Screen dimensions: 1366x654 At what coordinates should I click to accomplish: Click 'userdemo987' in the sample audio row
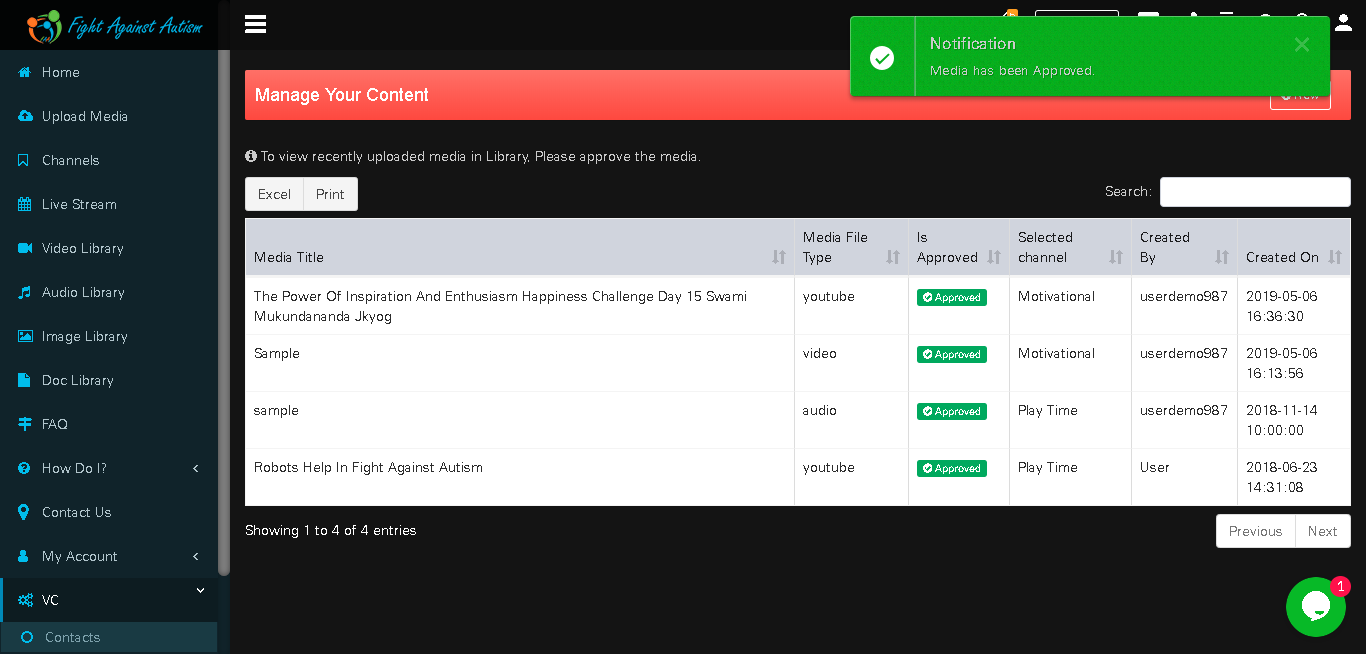point(1184,410)
